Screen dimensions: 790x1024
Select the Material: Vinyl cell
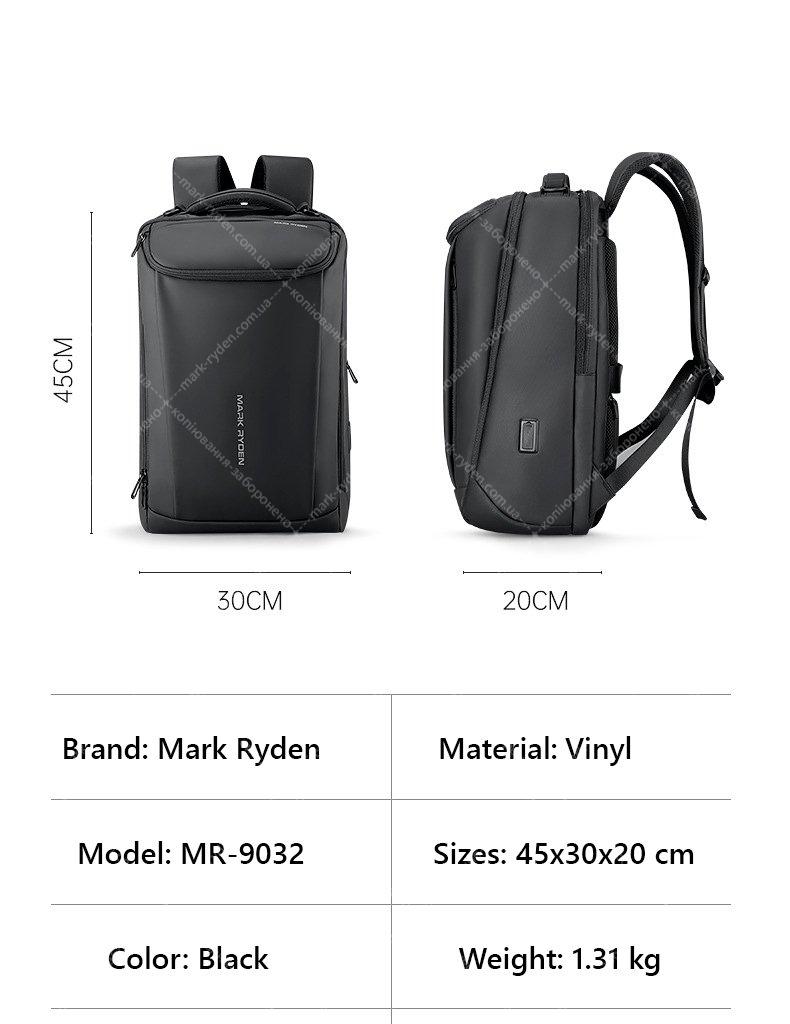coord(561,747)
